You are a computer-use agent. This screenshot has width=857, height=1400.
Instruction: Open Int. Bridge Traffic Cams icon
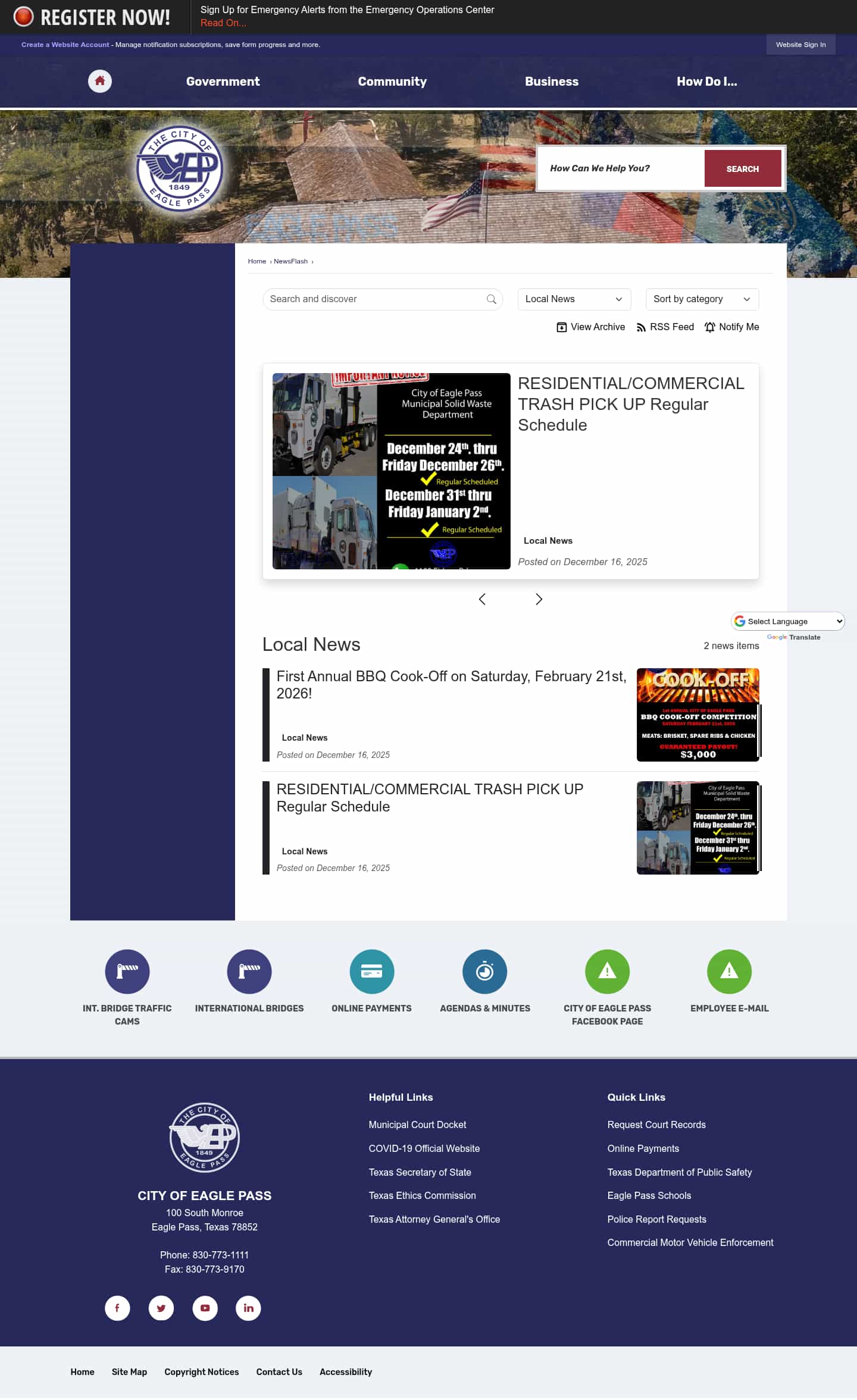[127, 972]
